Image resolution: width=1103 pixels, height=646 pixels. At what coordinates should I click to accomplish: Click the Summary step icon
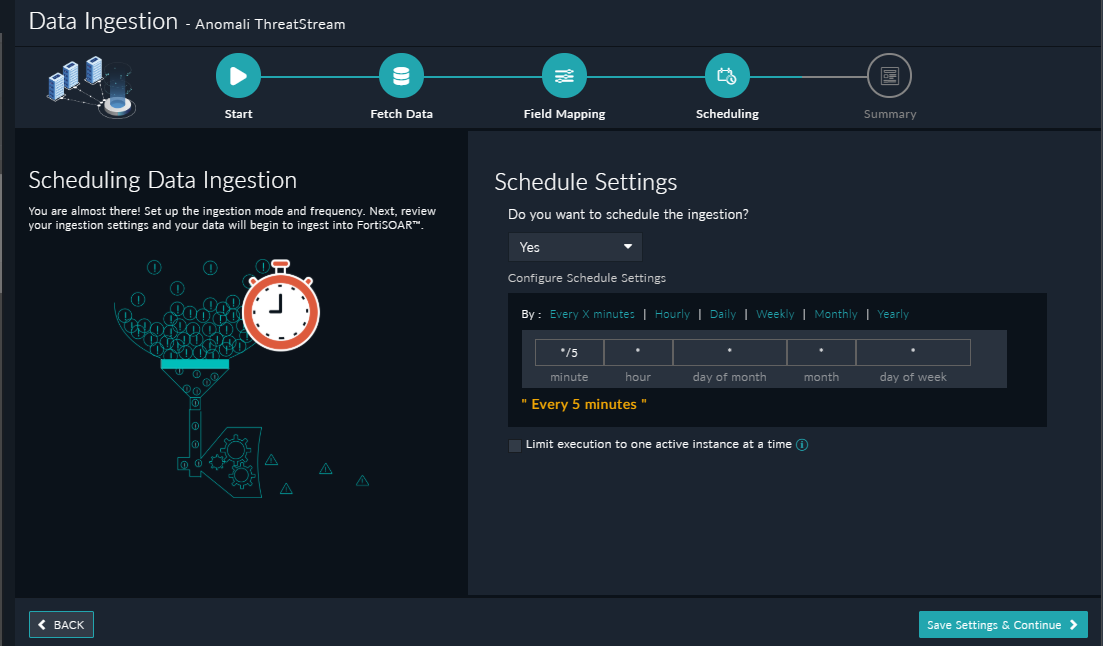[x=889, y=76]
